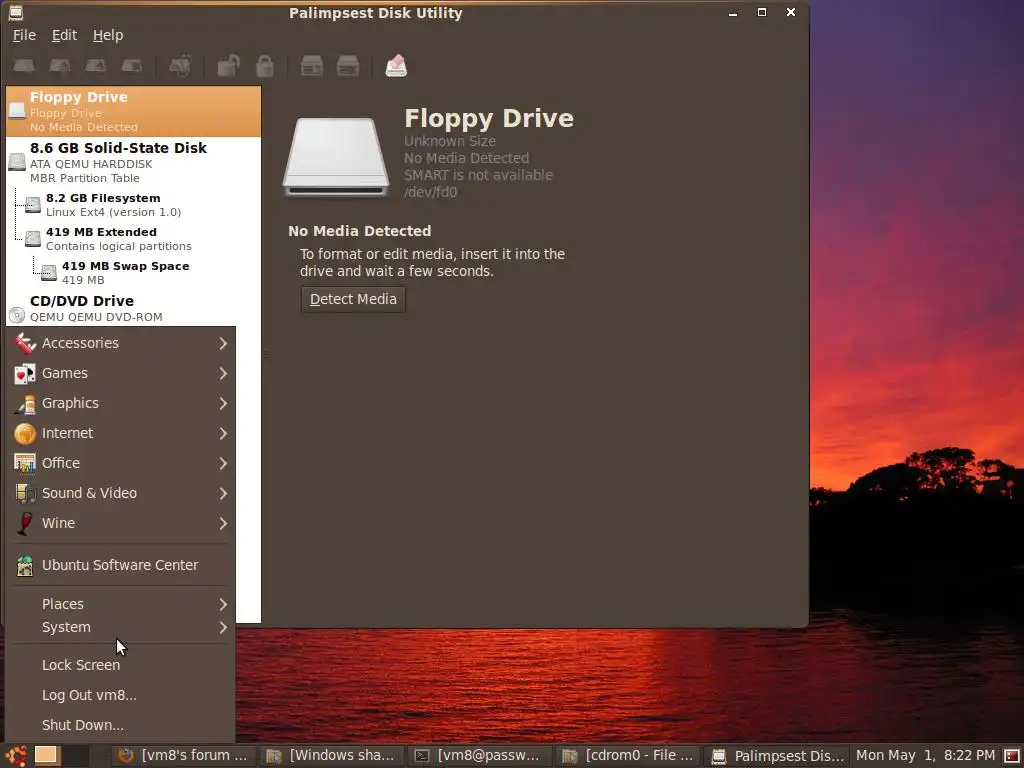Click the Accessories menu icon

(x=25, y=343)
